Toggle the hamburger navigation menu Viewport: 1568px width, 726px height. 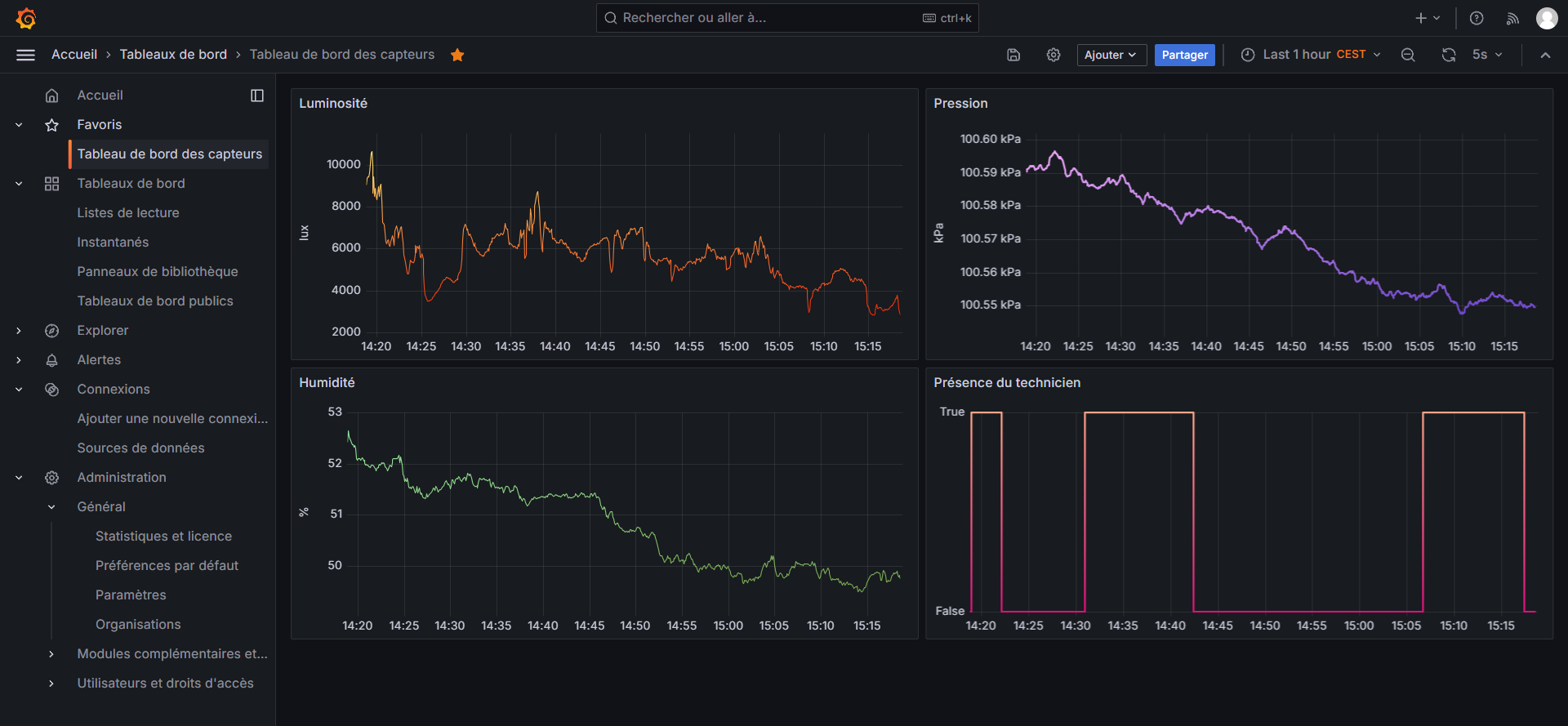pos(25,55)
